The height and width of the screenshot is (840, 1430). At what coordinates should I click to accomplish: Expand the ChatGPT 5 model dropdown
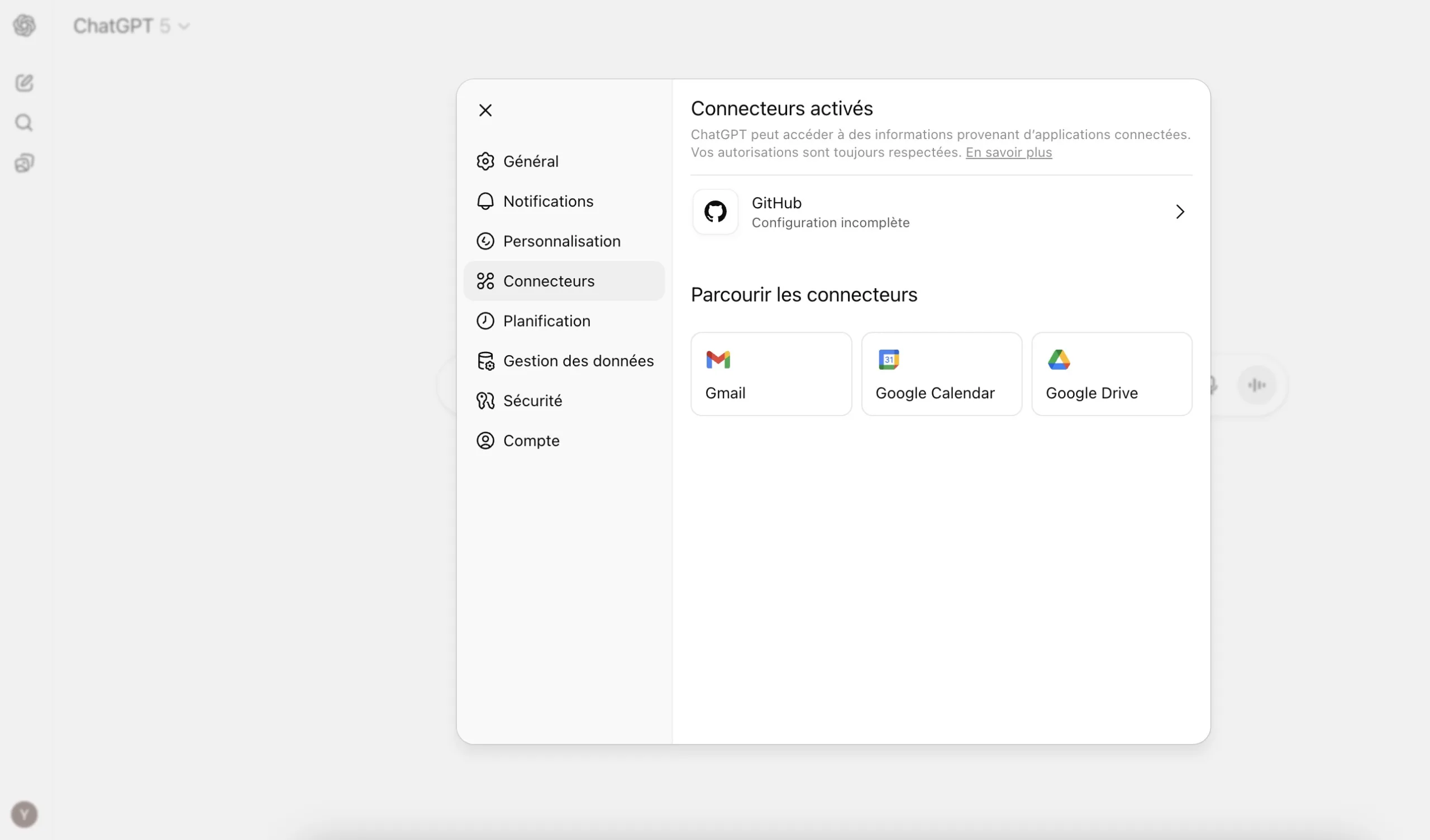pyautogui.click(x=183, y=26)
